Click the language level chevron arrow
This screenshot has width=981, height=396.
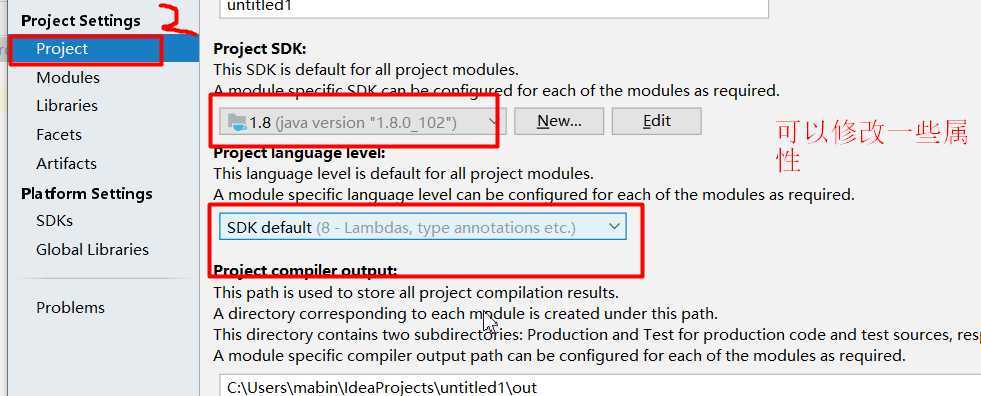pyautogui.click(x=614, y=226)
